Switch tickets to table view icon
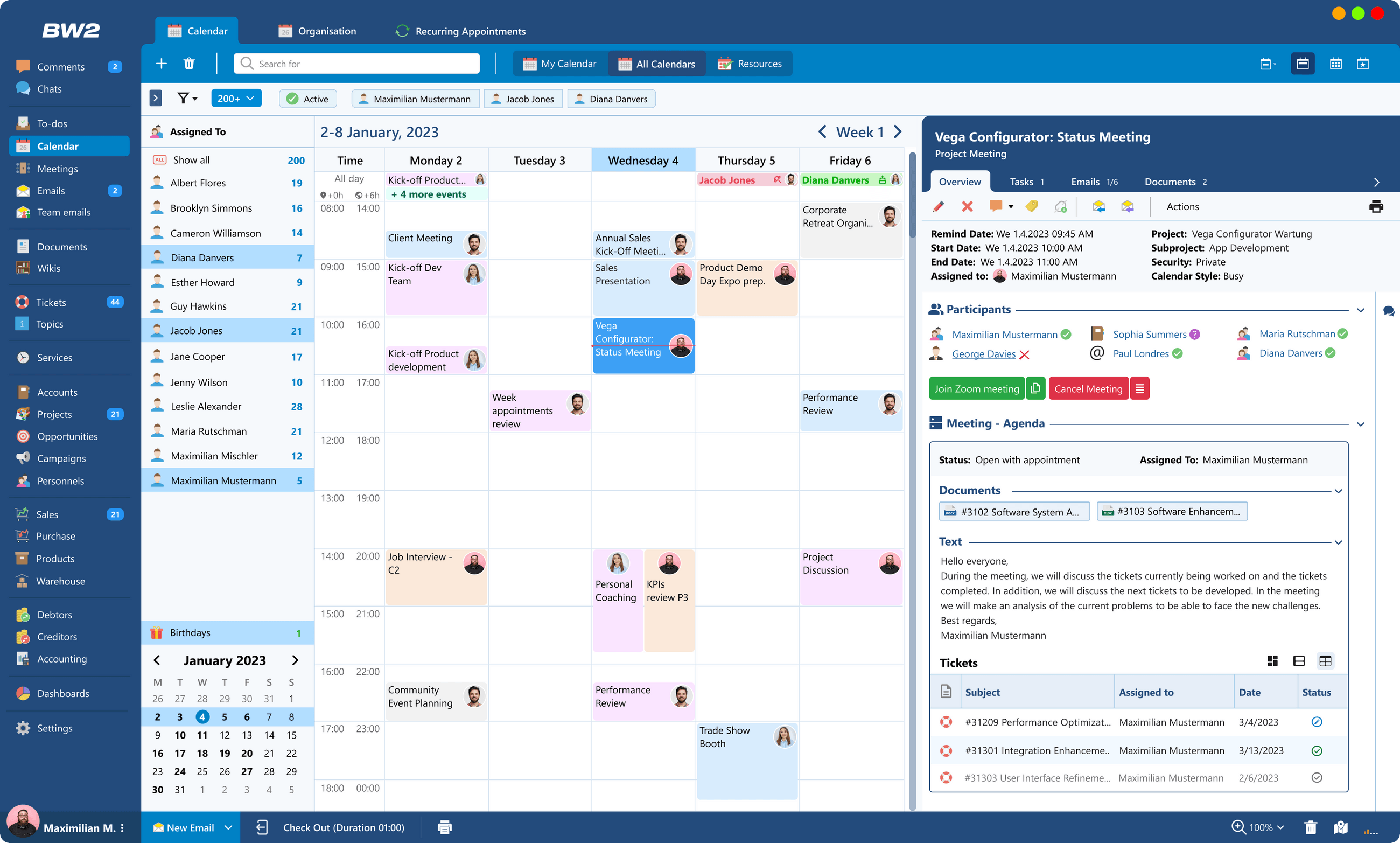 [1325, 661]
